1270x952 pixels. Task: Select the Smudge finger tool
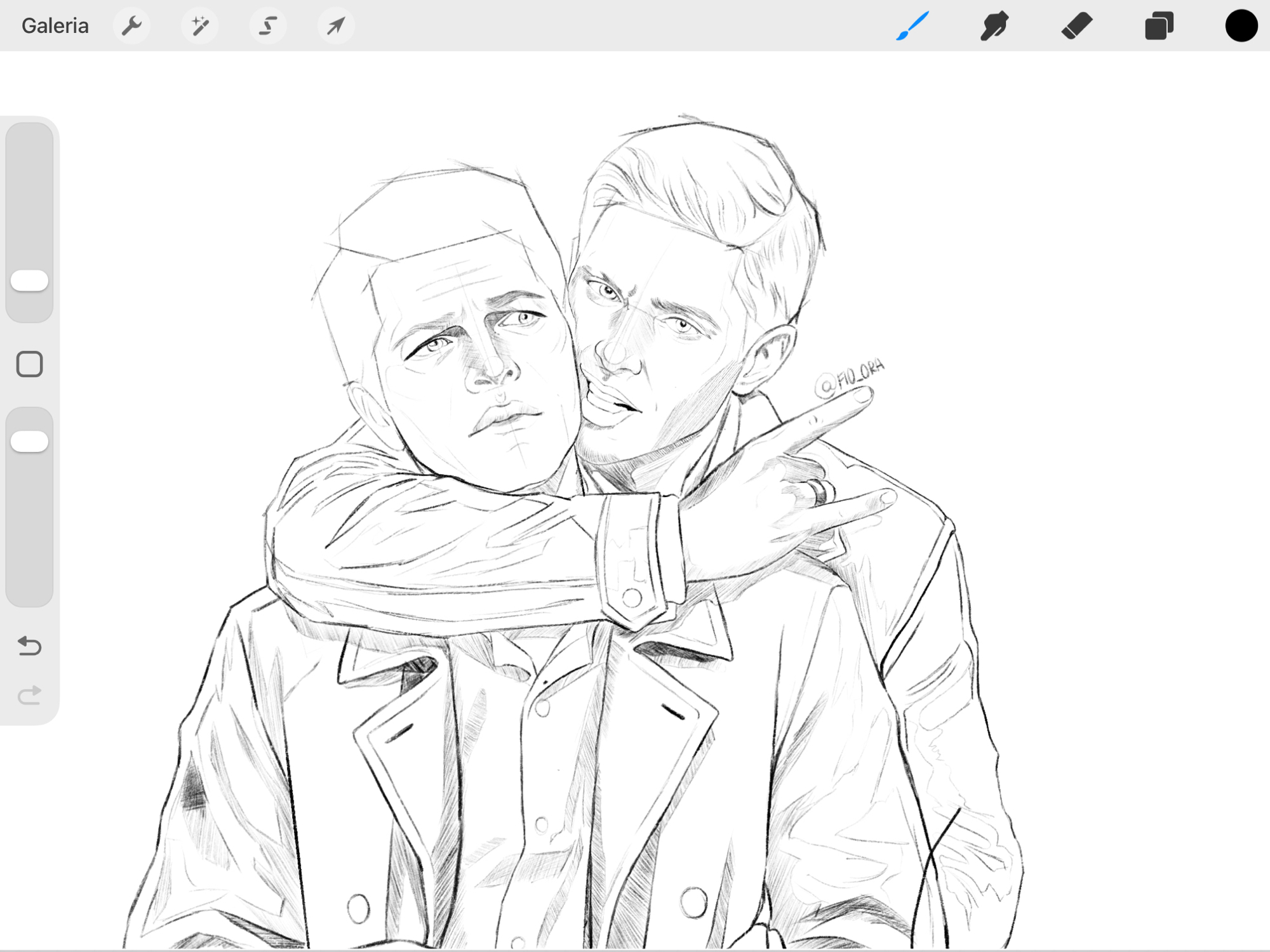click(x=994, y=26)
